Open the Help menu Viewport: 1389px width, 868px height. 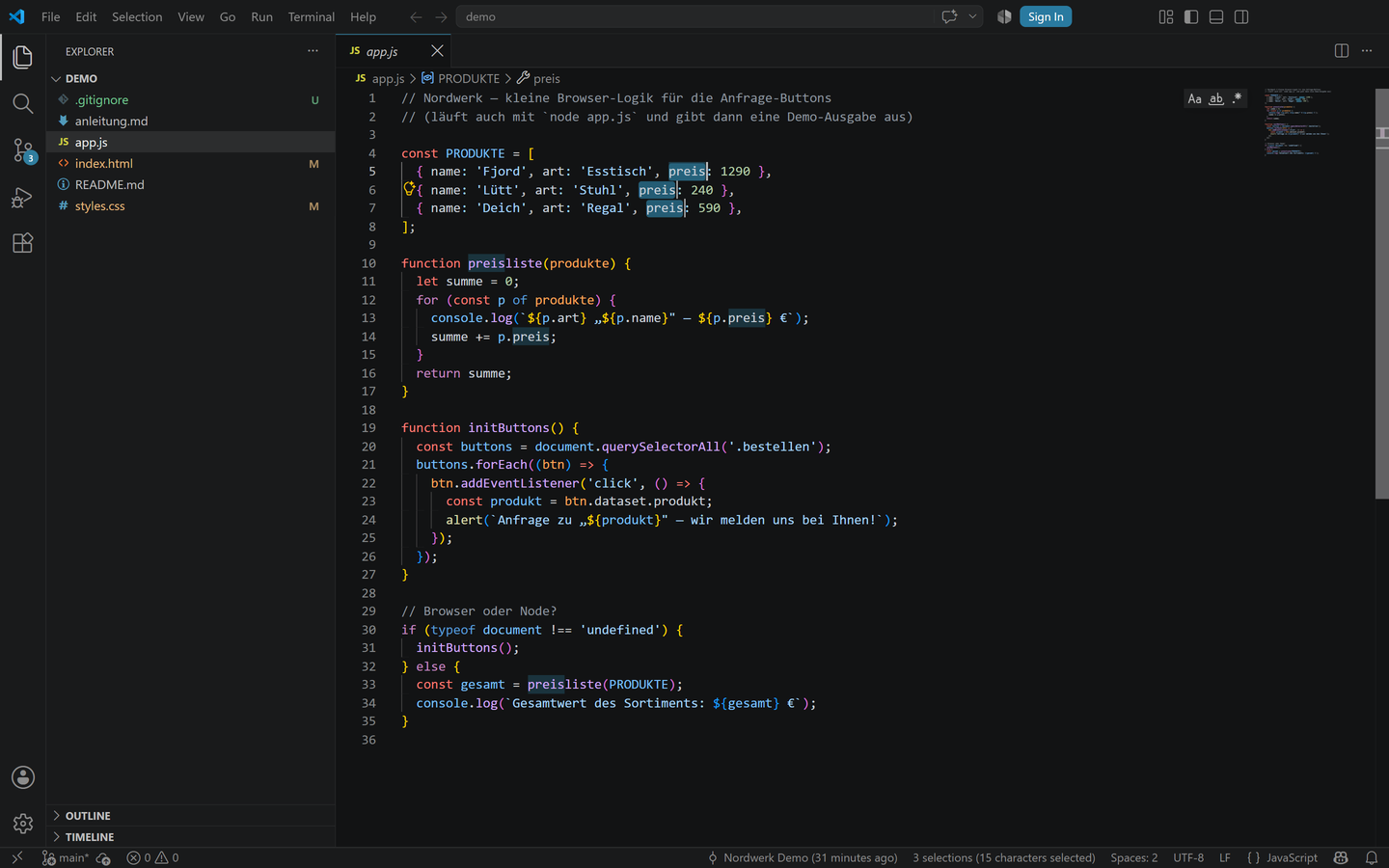(364, 16)
